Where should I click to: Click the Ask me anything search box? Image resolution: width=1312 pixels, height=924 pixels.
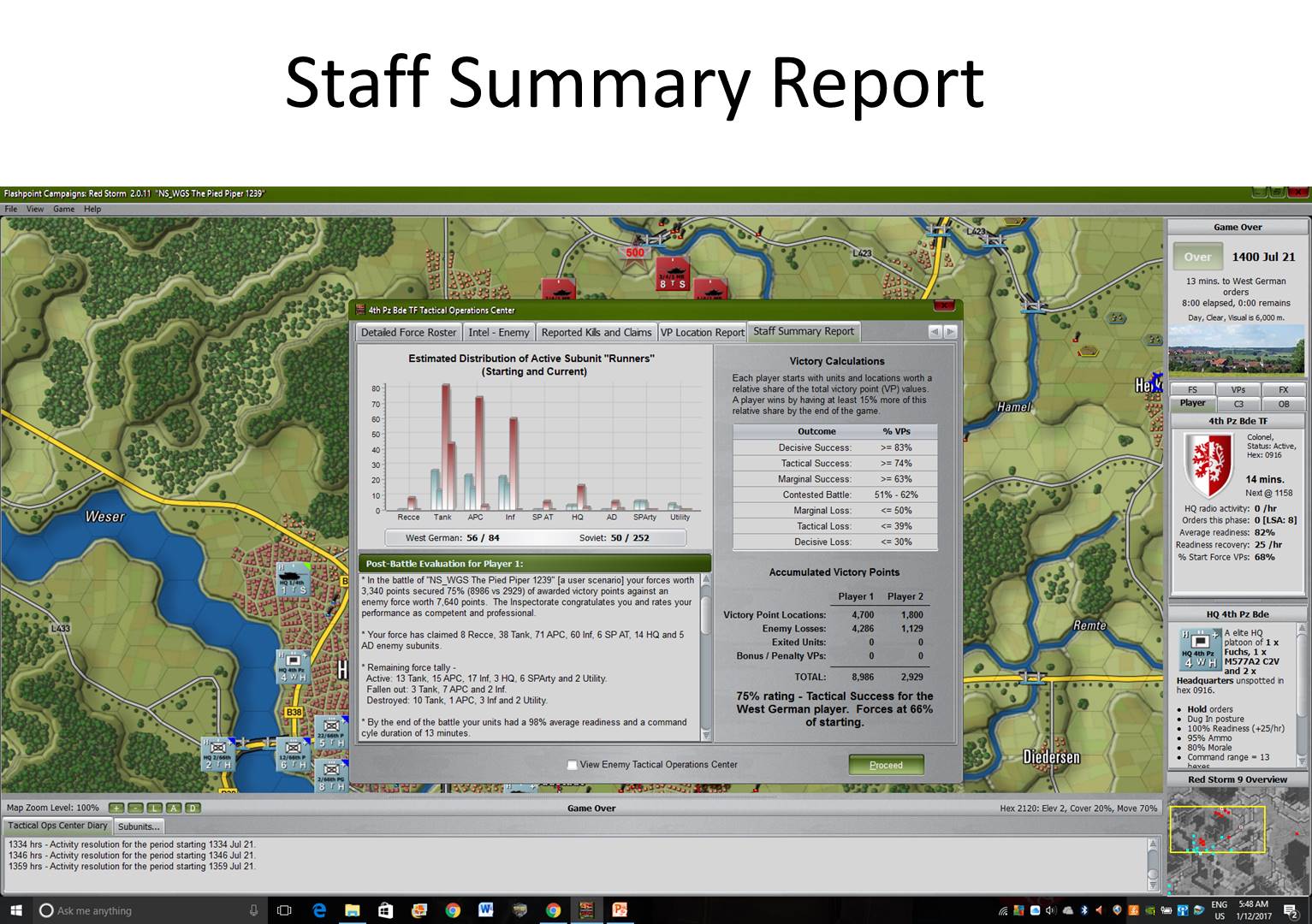coord(150,910)
